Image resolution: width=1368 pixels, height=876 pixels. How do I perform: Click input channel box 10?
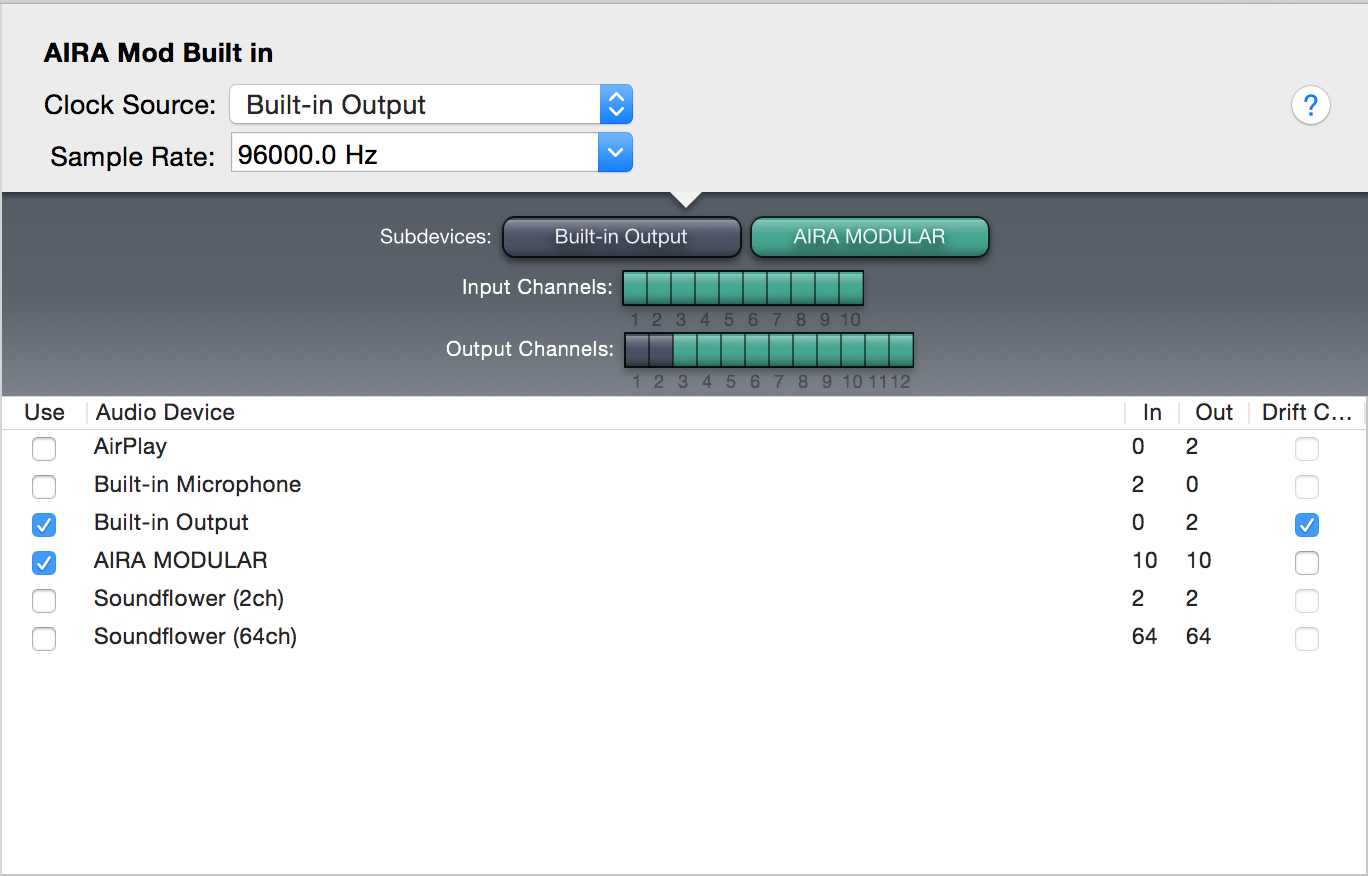tap(851, 288)
